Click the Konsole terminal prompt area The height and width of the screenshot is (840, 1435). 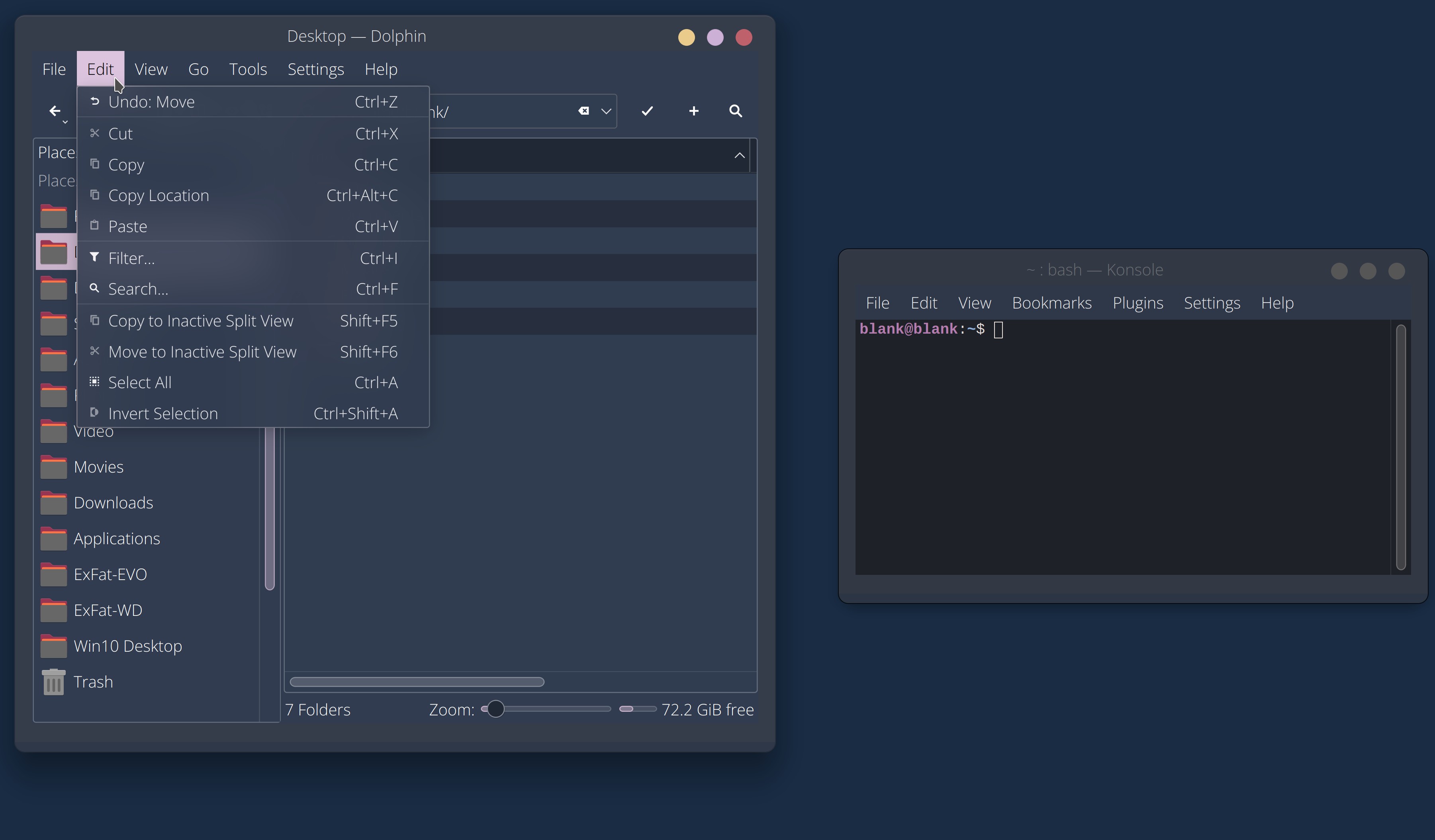pyautogui.click(x=1123, y=447)
